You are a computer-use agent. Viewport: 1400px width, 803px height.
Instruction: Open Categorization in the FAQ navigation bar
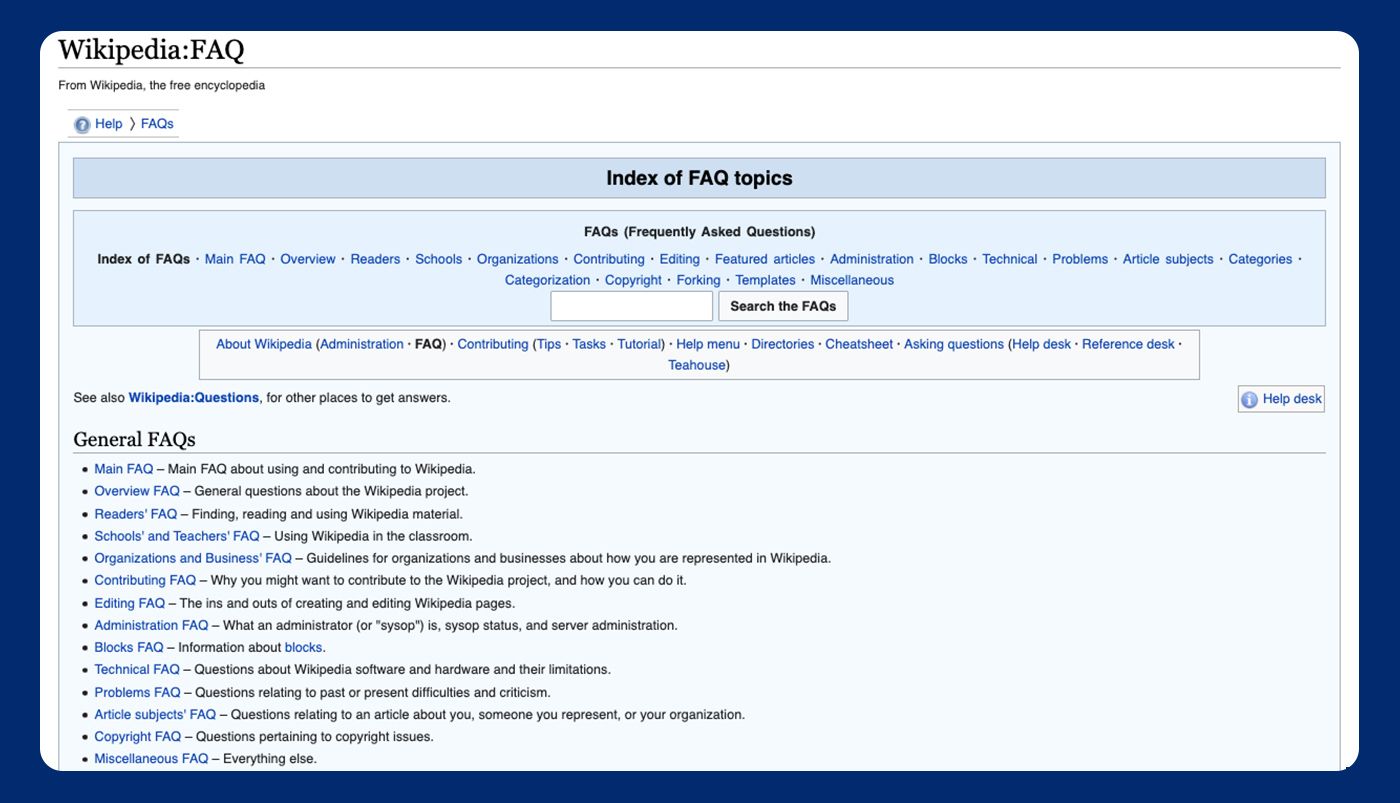click(547, 280)
